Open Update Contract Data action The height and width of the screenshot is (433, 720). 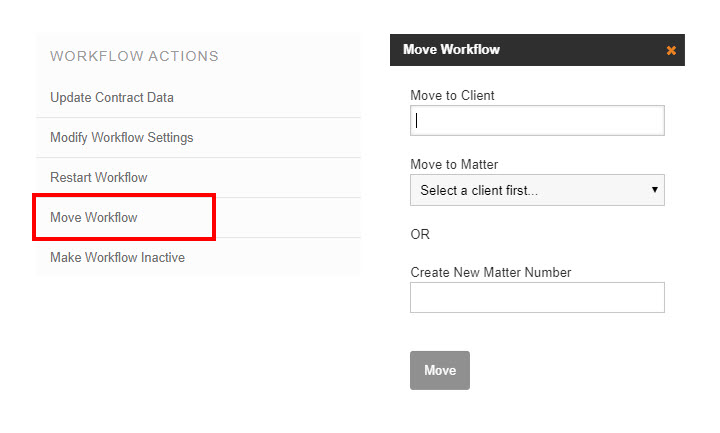(112, 98)
